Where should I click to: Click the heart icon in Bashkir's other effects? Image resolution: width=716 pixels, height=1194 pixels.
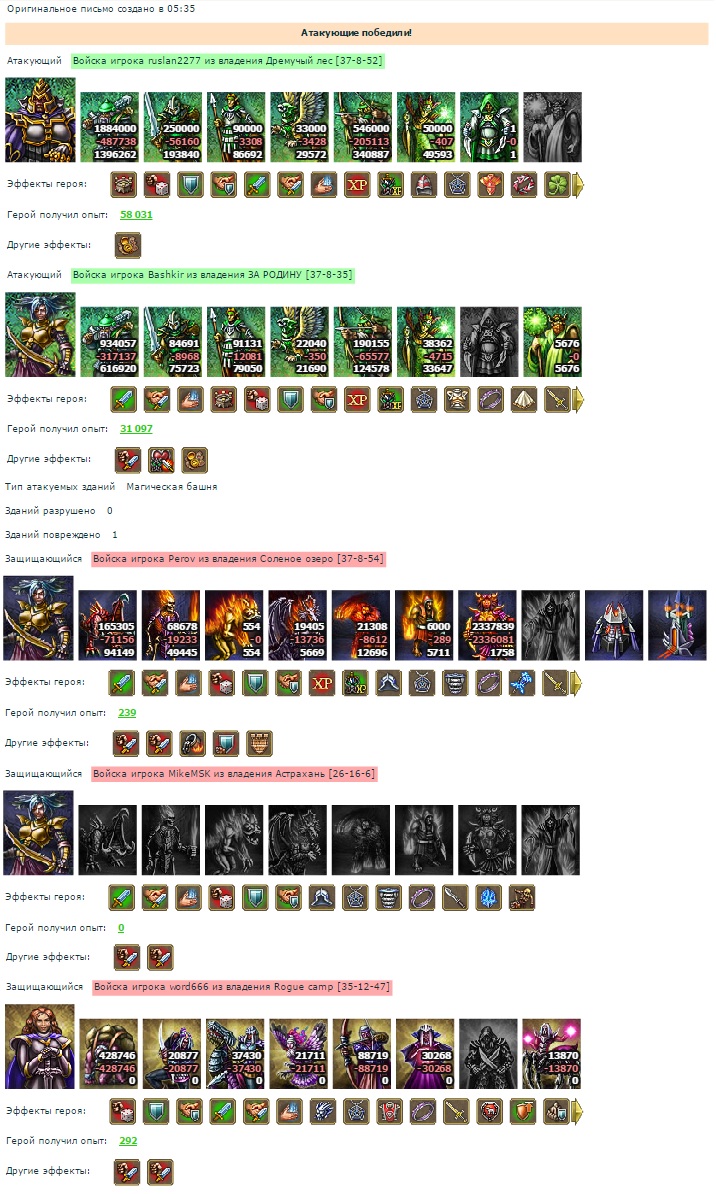pos(161,460)
